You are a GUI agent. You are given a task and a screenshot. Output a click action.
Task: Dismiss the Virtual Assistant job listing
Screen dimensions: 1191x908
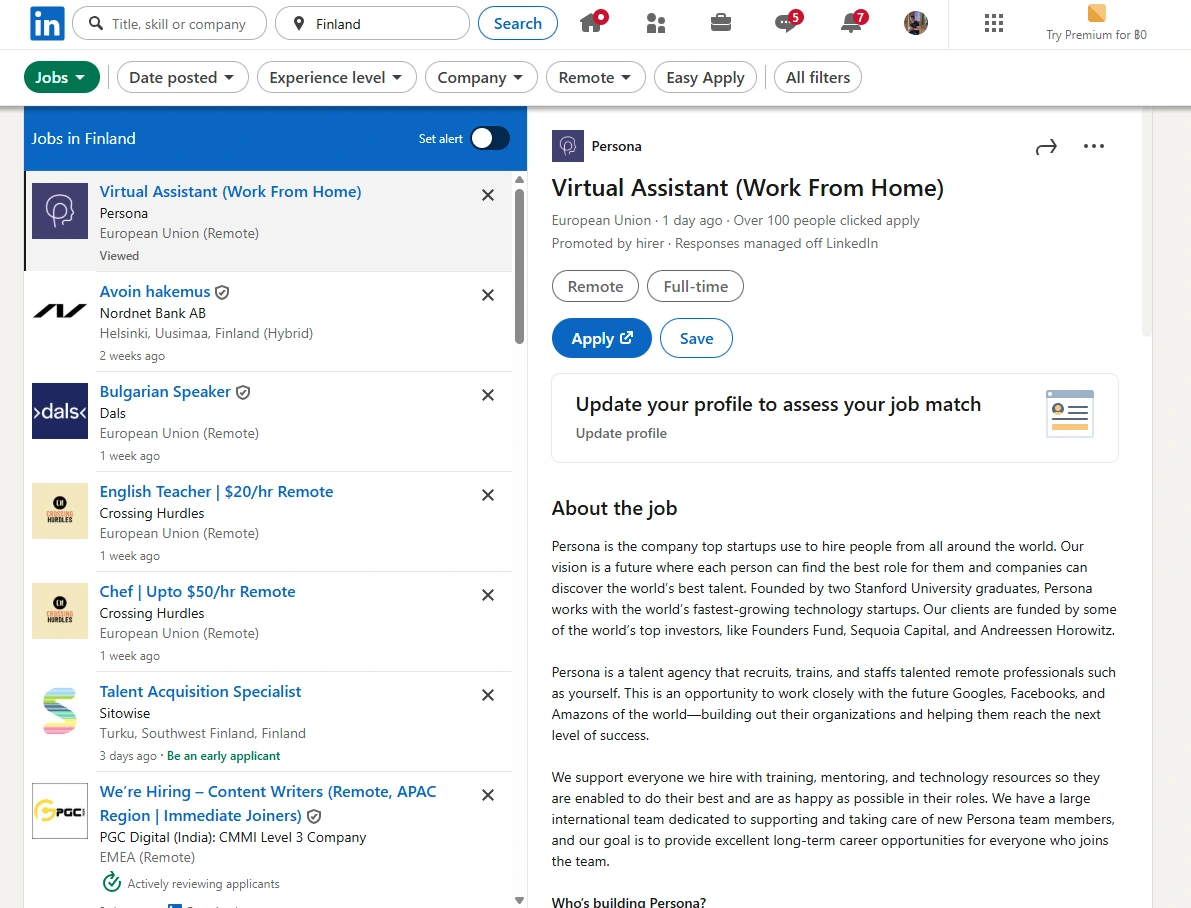(x=488, y=195)
